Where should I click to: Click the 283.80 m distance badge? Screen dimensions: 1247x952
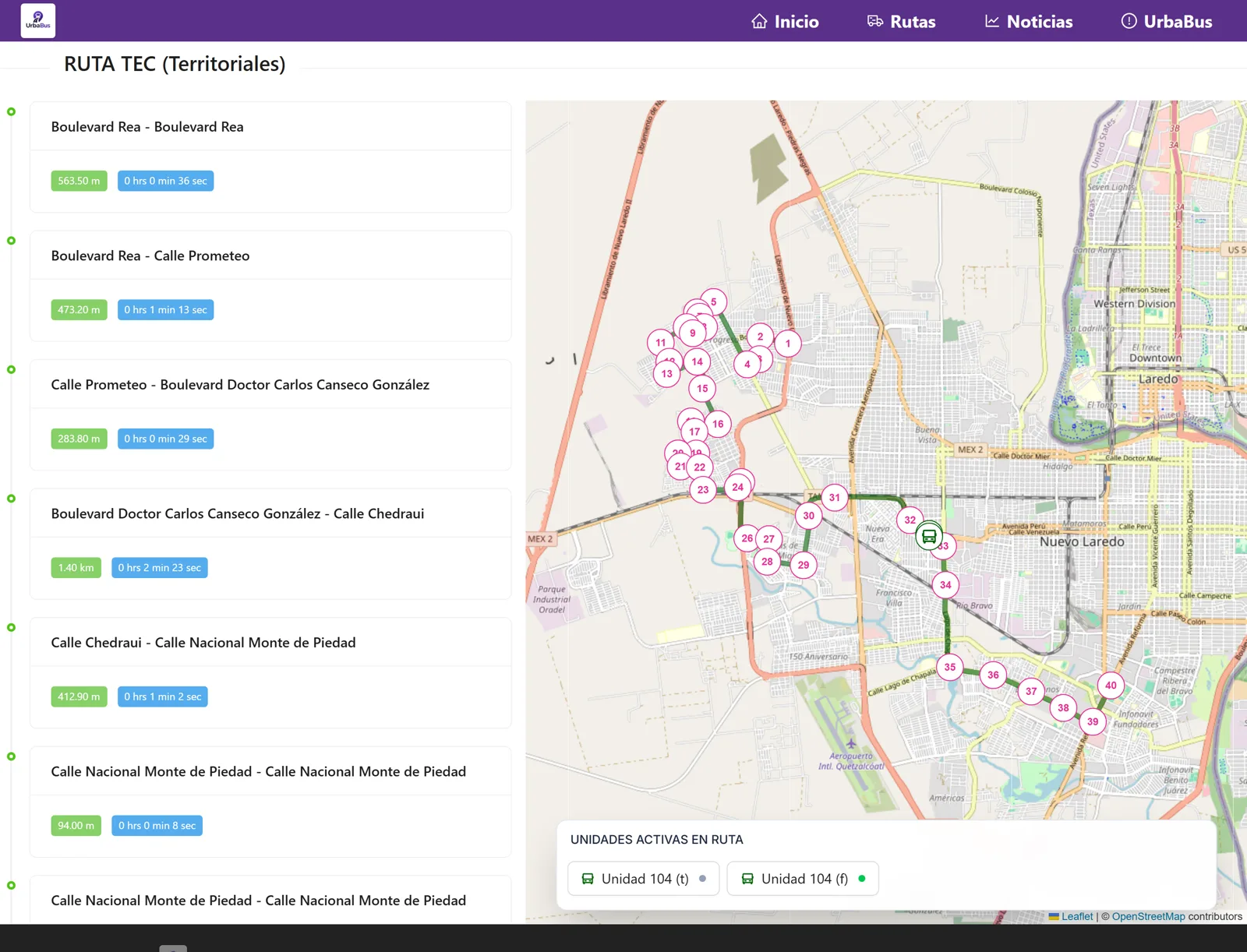[x=79, y=439]
